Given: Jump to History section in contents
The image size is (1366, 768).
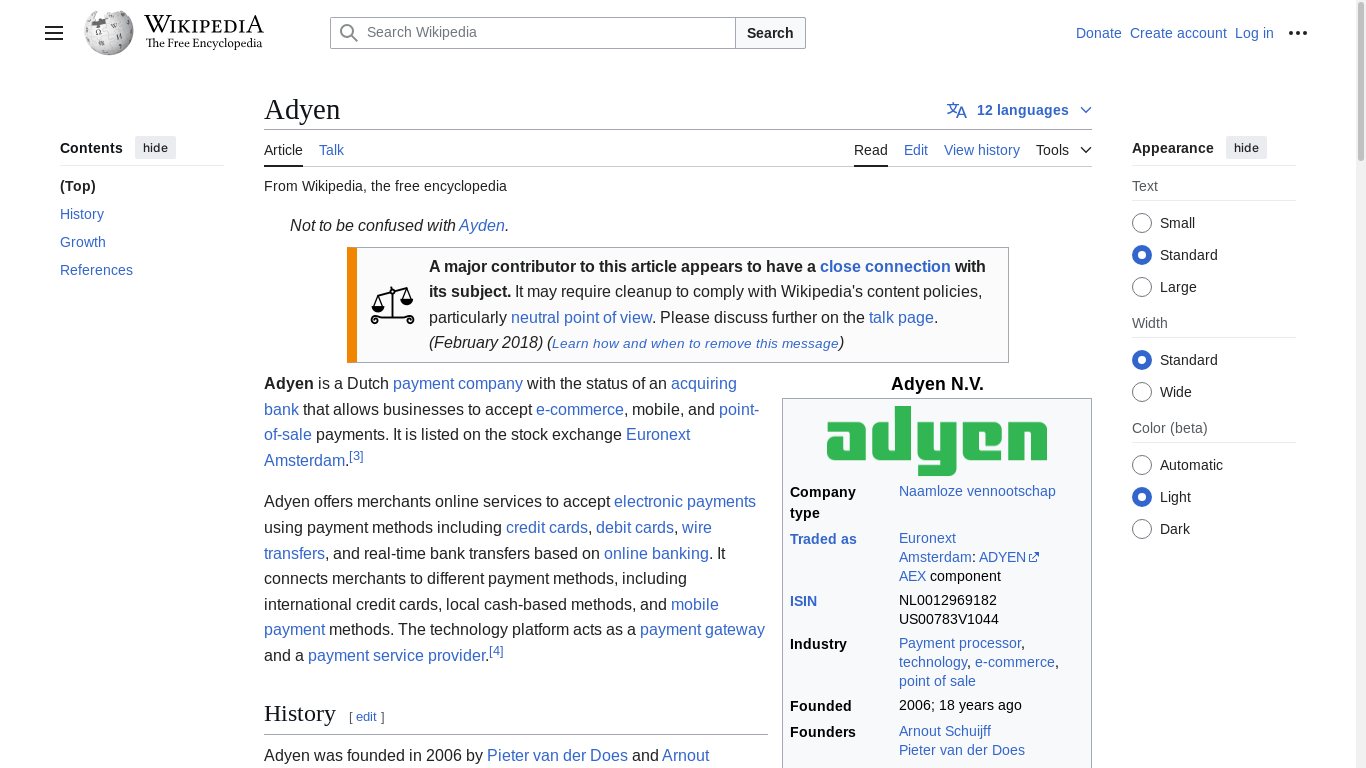Looking at the screenshot, I should click(82, 214).
